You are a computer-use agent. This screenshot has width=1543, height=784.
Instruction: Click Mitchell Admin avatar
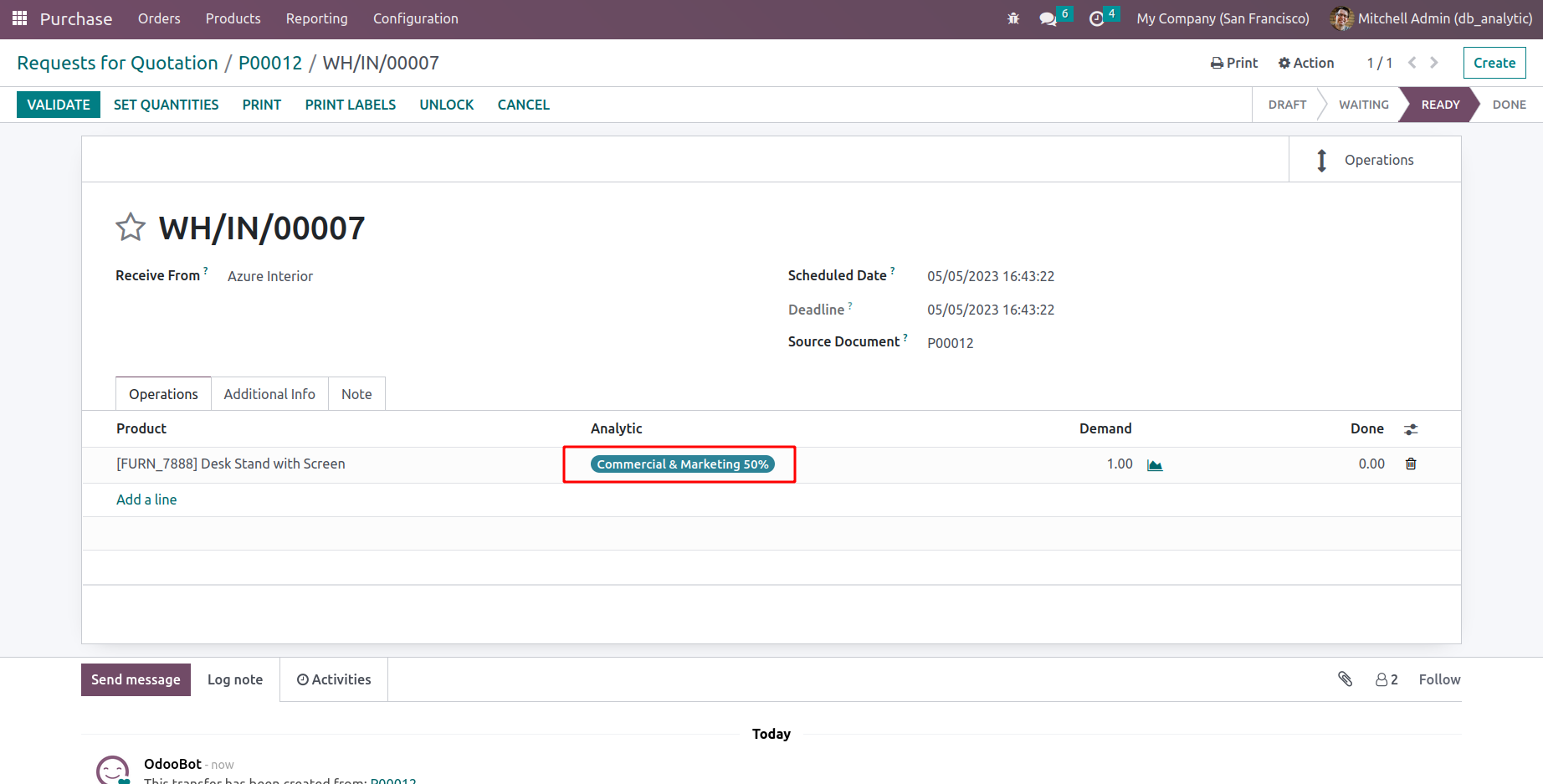tap(1341, 18)
